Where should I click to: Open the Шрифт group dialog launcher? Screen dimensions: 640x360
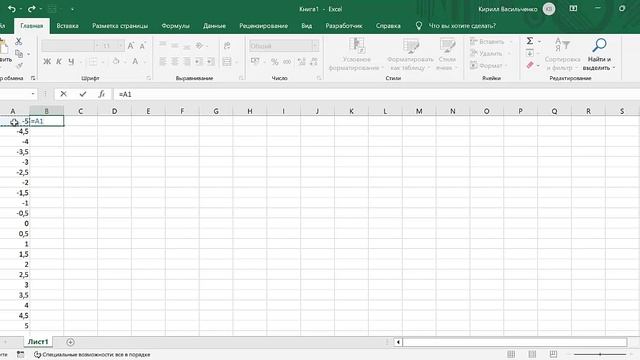[149, 78]
